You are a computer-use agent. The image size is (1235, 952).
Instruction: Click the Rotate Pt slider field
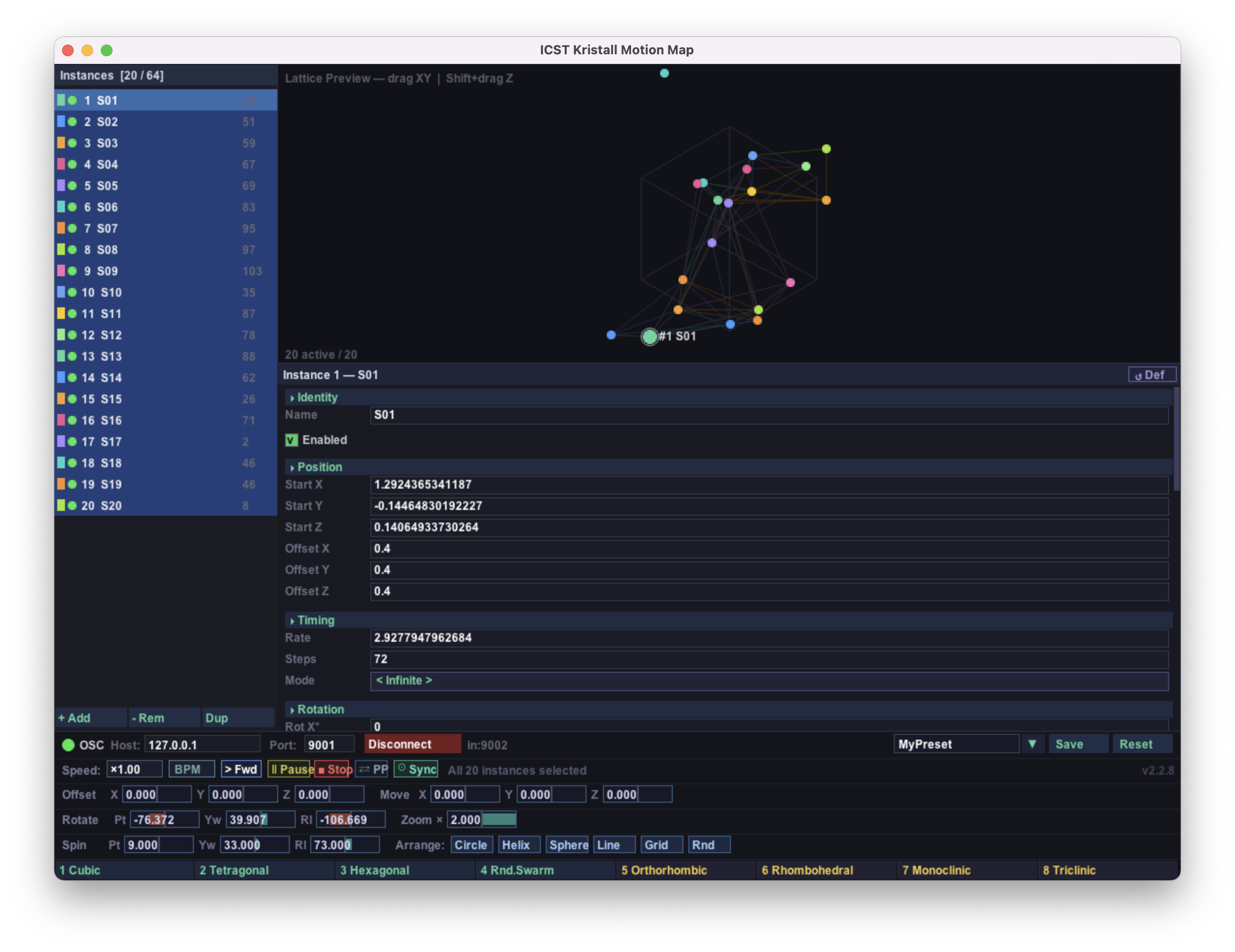(165, 819)
